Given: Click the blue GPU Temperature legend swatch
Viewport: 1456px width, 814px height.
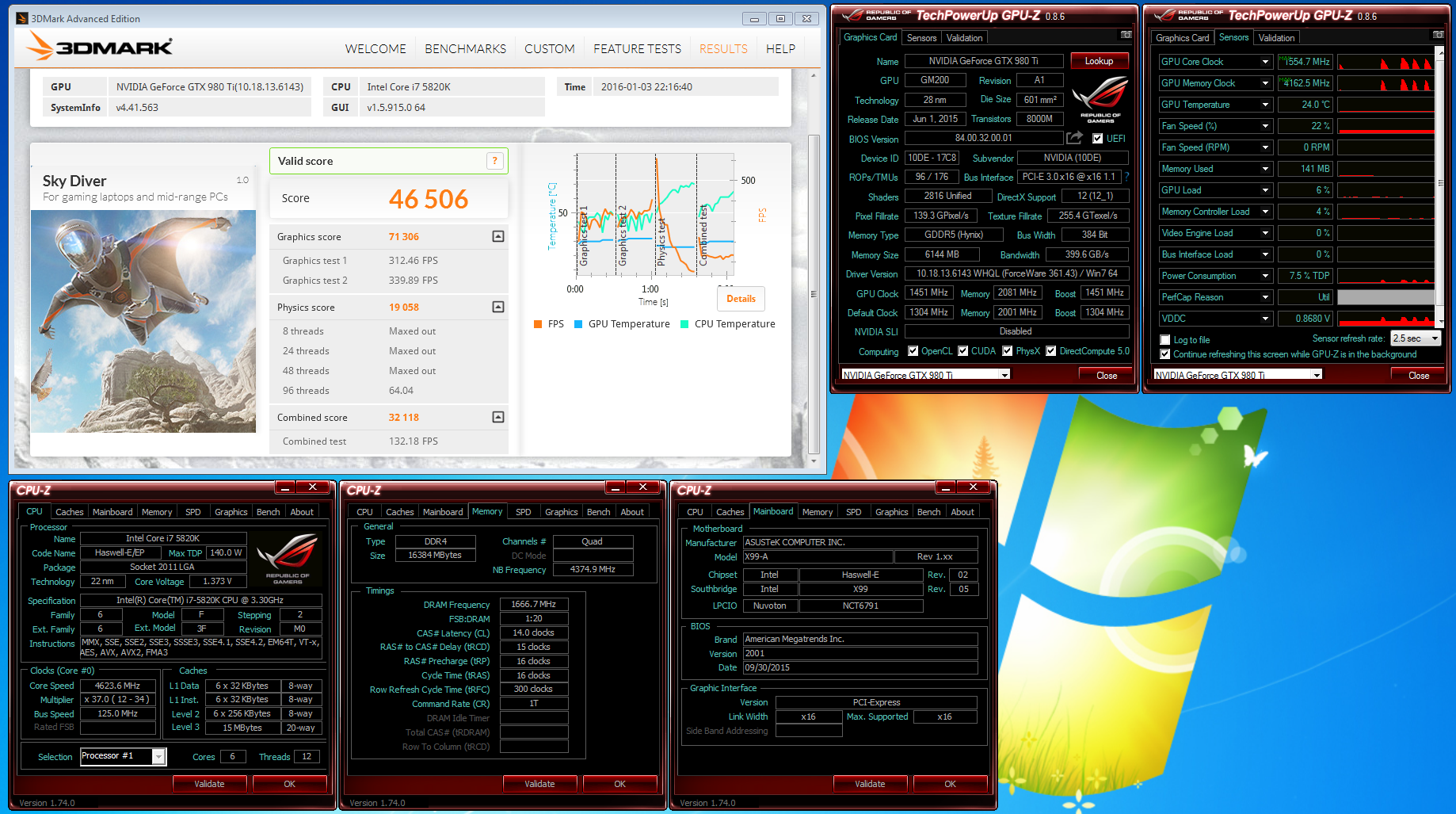Looking at the screenshot, I should [x=578, y=324].
